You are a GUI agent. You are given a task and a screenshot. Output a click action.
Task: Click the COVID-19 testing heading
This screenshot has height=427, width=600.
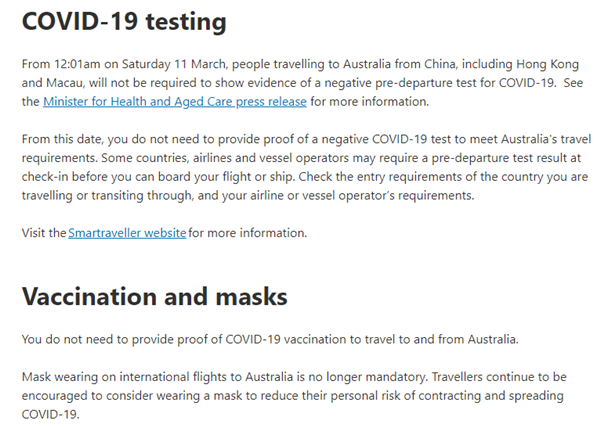coord(125,22)
